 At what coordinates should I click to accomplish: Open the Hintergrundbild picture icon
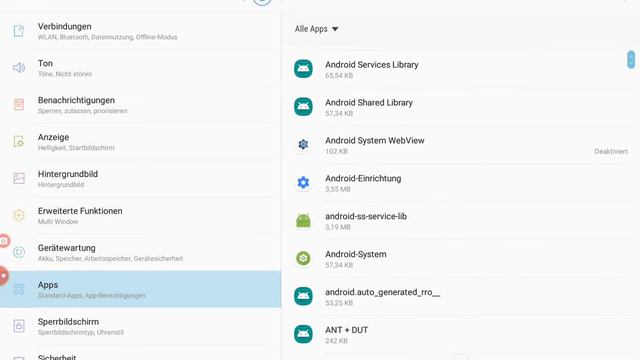coord(19,178)
